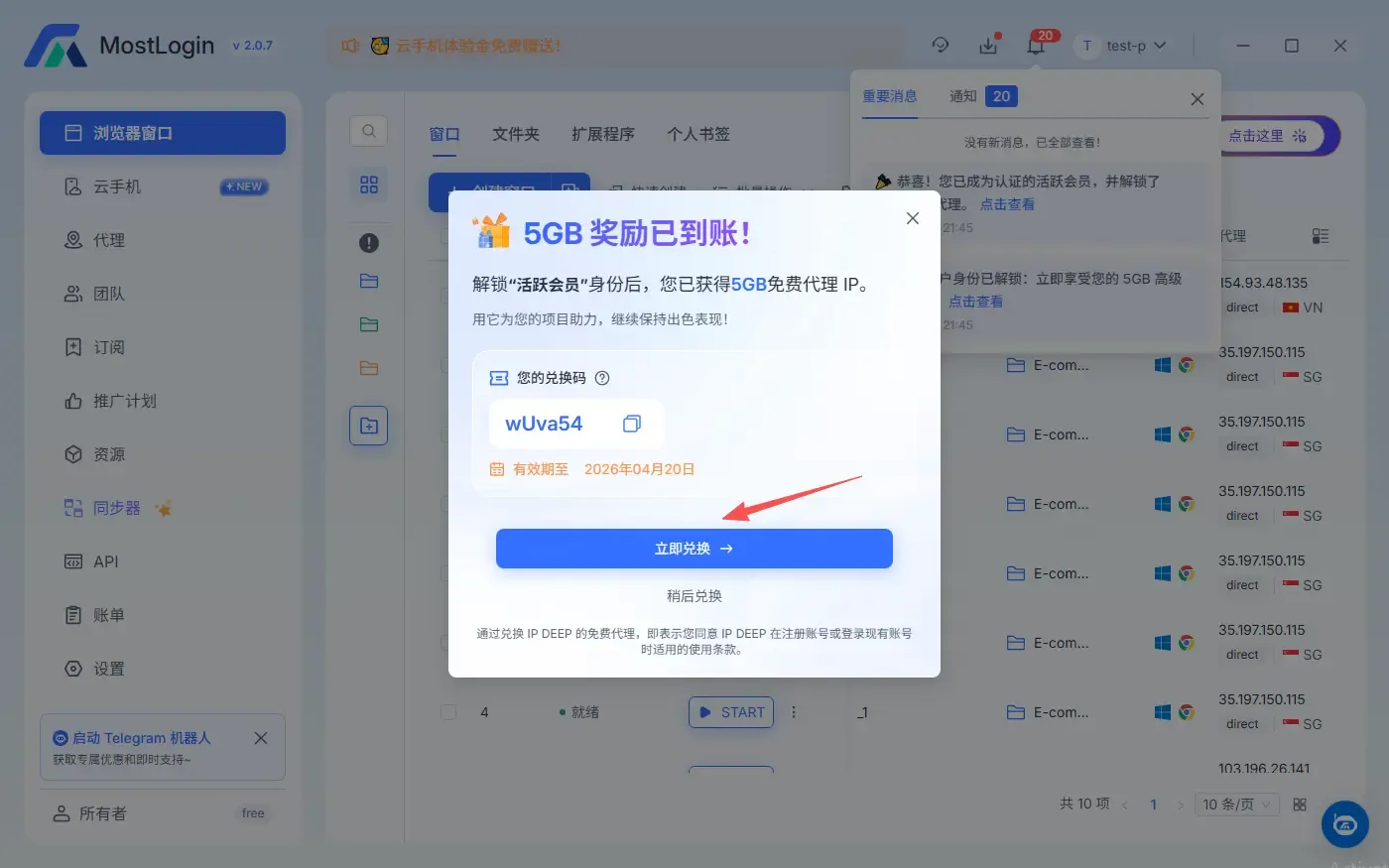Switch to the 重要消息 notification tab
Screen dimensions: 1389x868
(890, 96)
